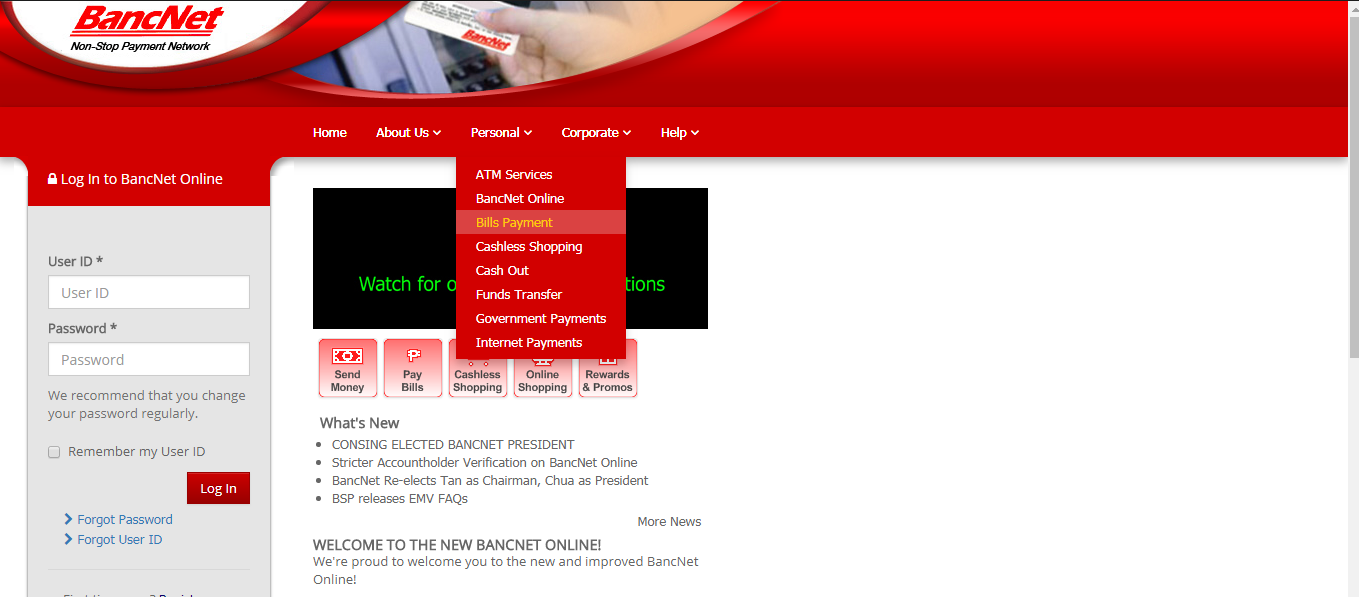Viewport: 1359px width, 597px height.
Task: Click the BancNet logo
Action: pos(146,29)
